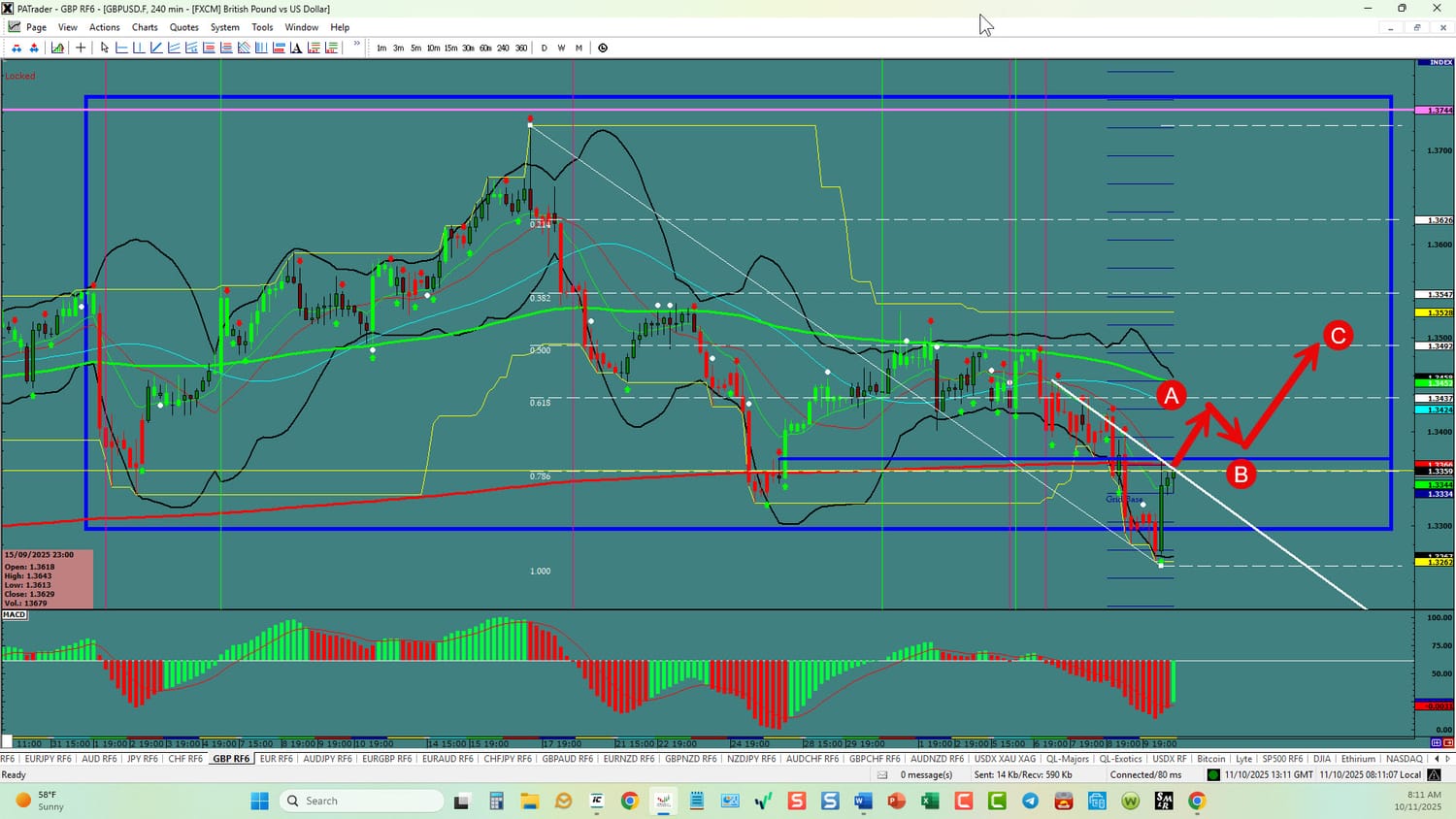Open the Charts menu
The image size is (1456, 819).
point(145,27)
